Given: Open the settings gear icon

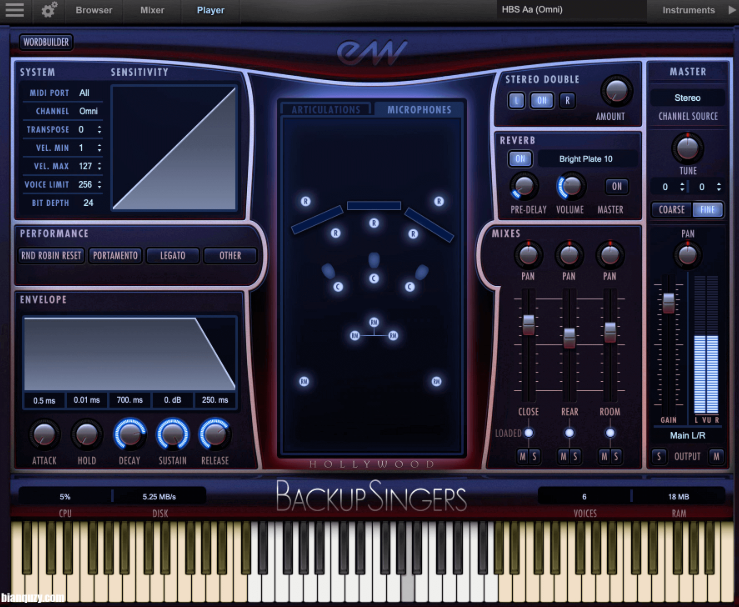Looking at the screenshot, I should click(49, 10).
